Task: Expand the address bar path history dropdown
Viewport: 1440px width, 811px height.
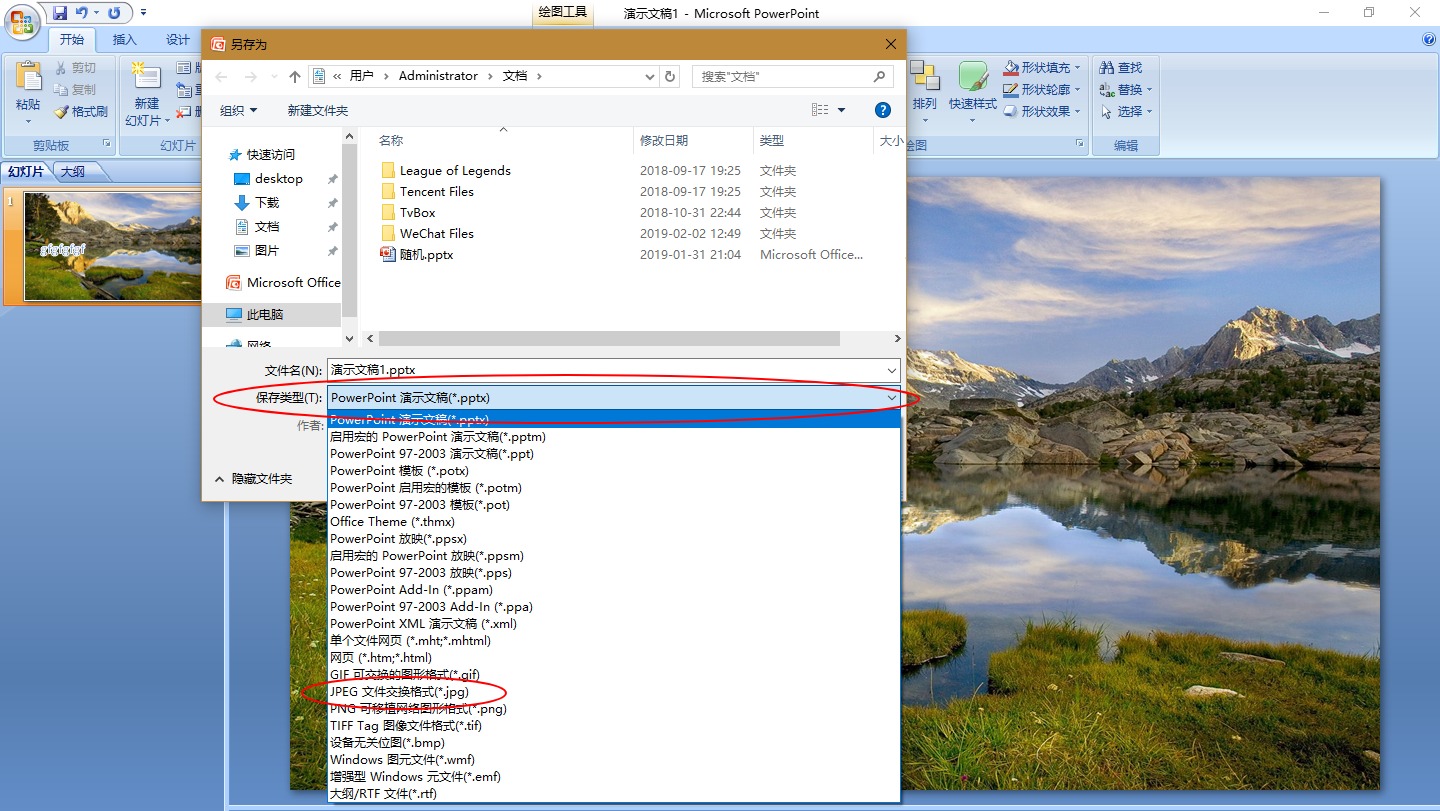Action: [651, 76]
